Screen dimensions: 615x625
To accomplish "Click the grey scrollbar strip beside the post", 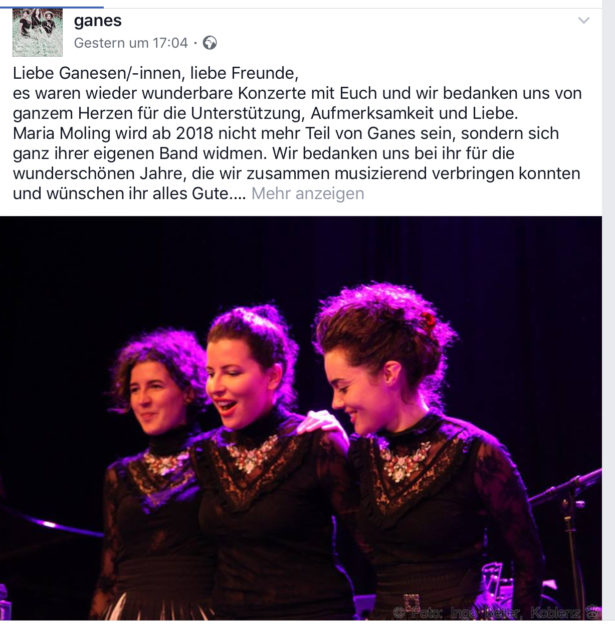I will 609,312.
